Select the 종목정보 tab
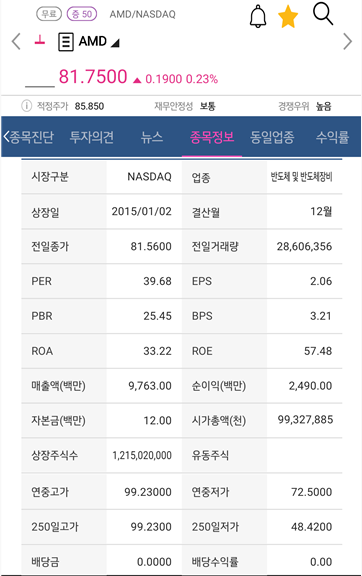This screenshot has height=576, width=362. (212, 137)
